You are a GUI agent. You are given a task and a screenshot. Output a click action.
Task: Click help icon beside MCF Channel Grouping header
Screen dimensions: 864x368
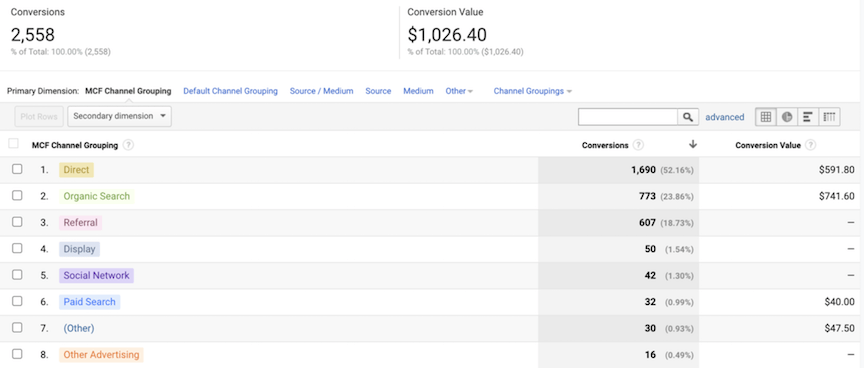tap(128, 145)
